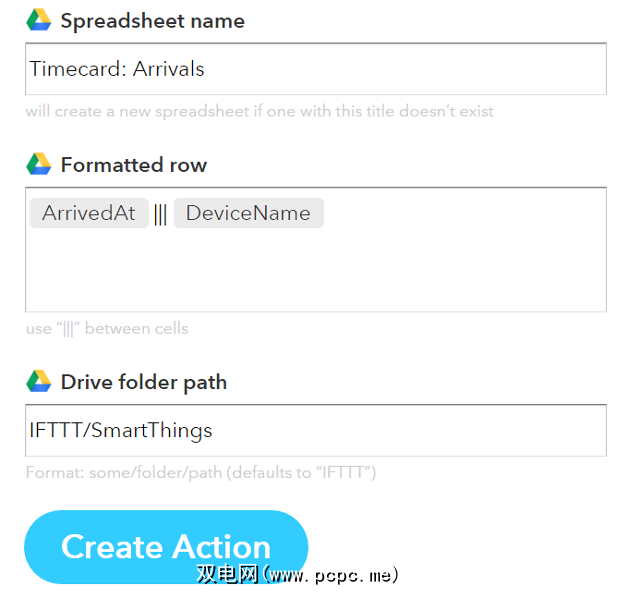The width and height of the screenshot is (640, 598).
Task: Click the "Spreadsheet name" heading label
Action: (152, 21)
